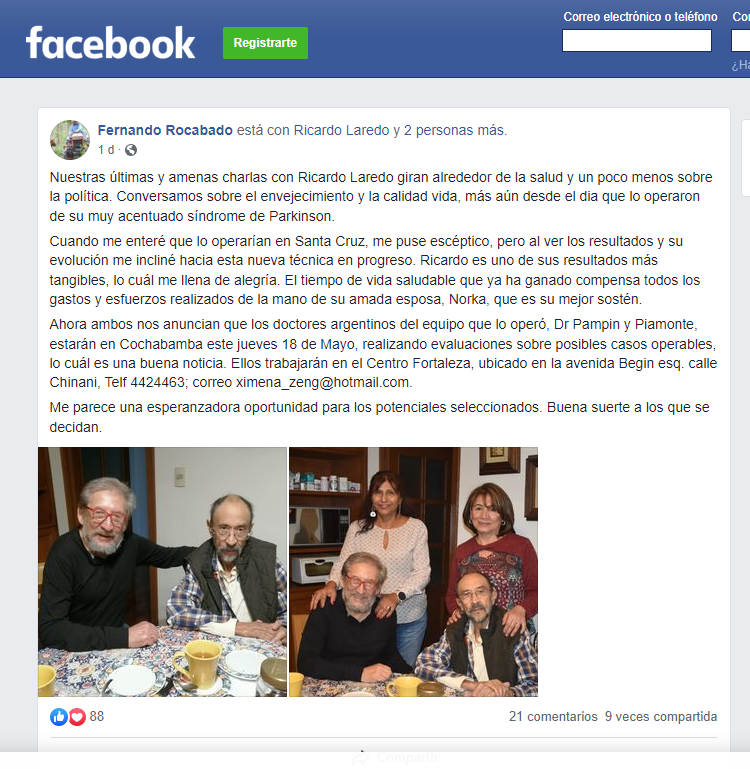This screenshot has height=769, width=750.
Task: Click the forgotten account help link in header
Action: click(x=741, y=65)
